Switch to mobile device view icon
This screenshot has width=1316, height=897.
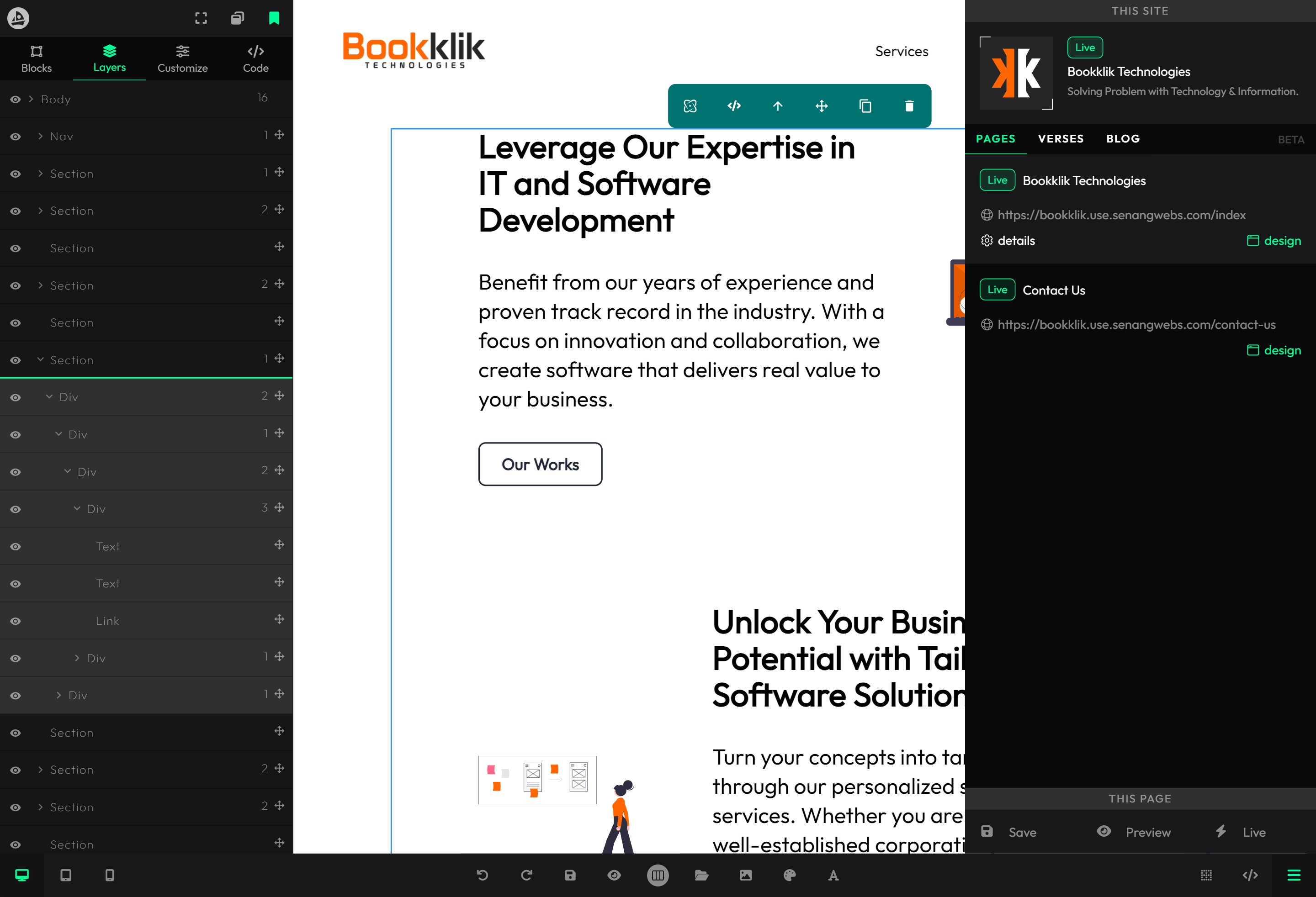pyautogui.click(x=110, y=875)
